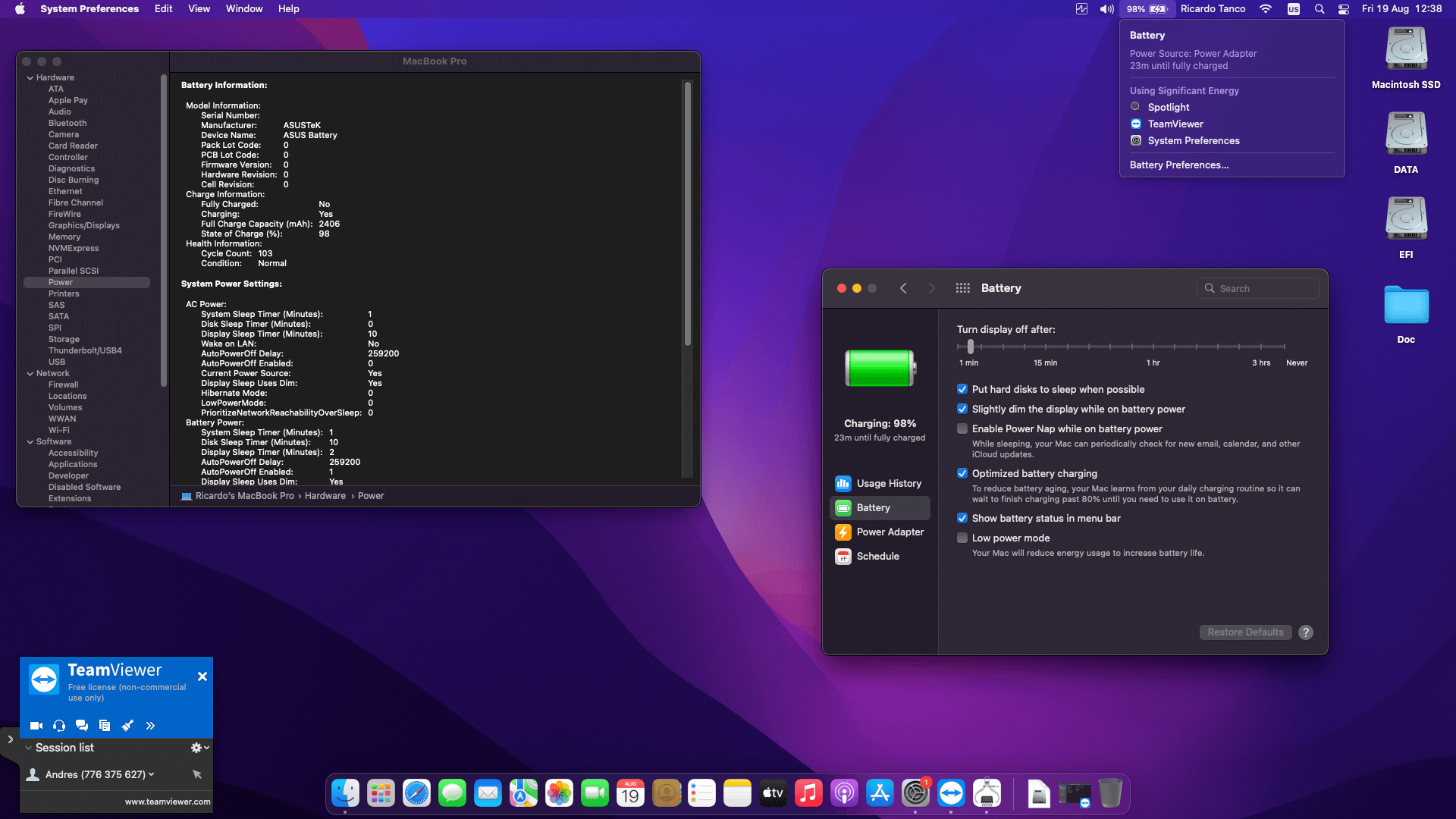Enable Low power mode
Screen dimensions: 1456x819
(962, 538)
